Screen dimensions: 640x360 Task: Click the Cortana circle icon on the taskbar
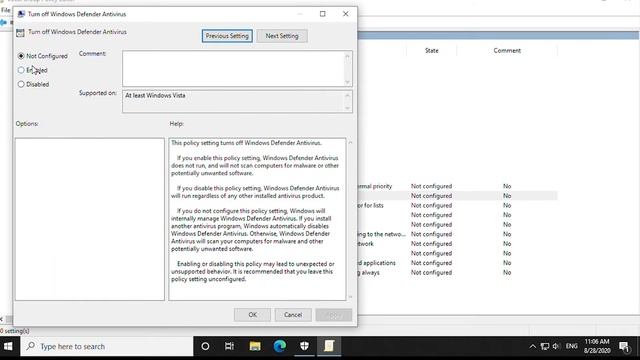pos(205,347)
